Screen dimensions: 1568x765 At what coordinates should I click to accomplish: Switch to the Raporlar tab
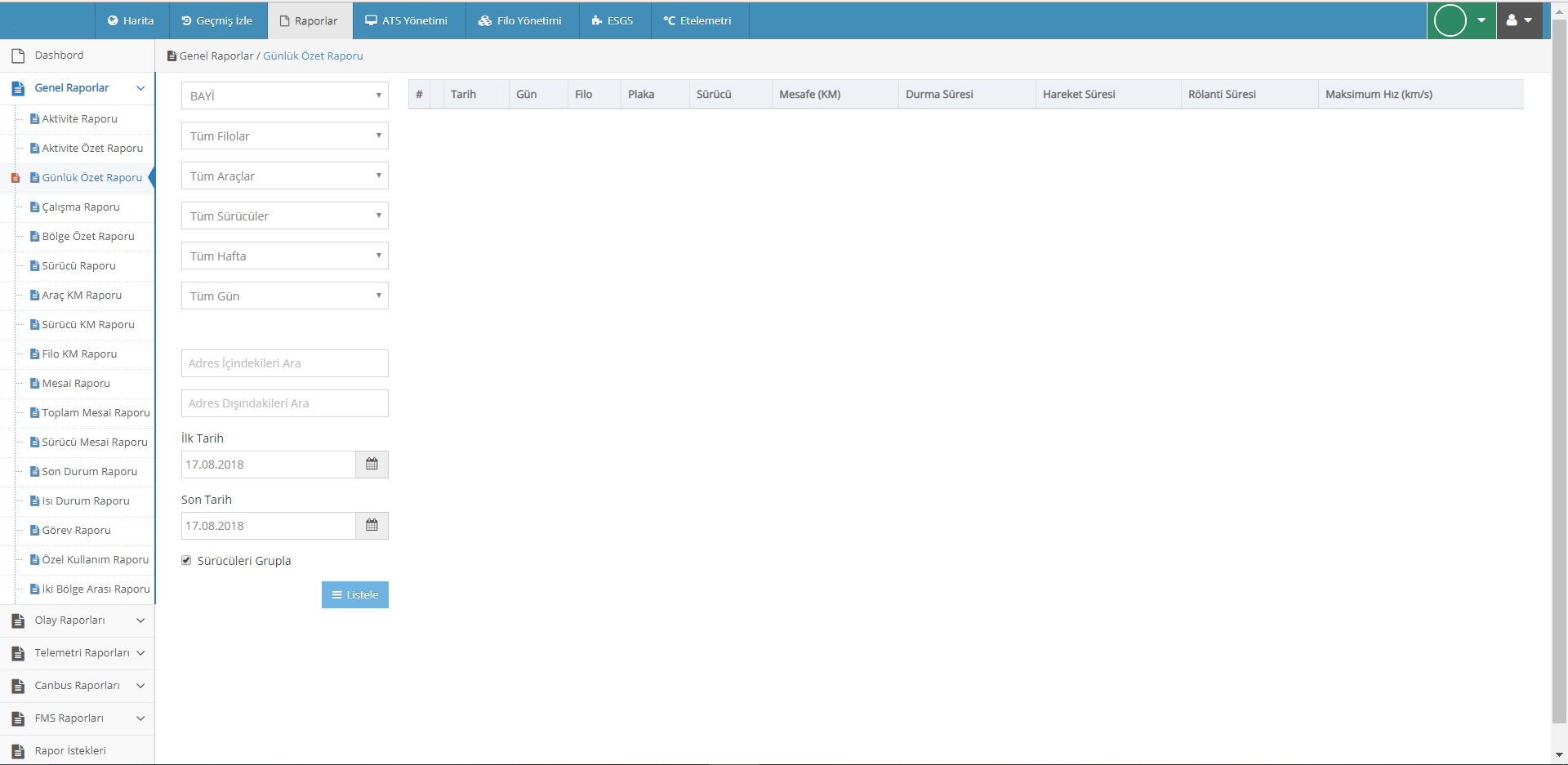click(x=310, y=20)
